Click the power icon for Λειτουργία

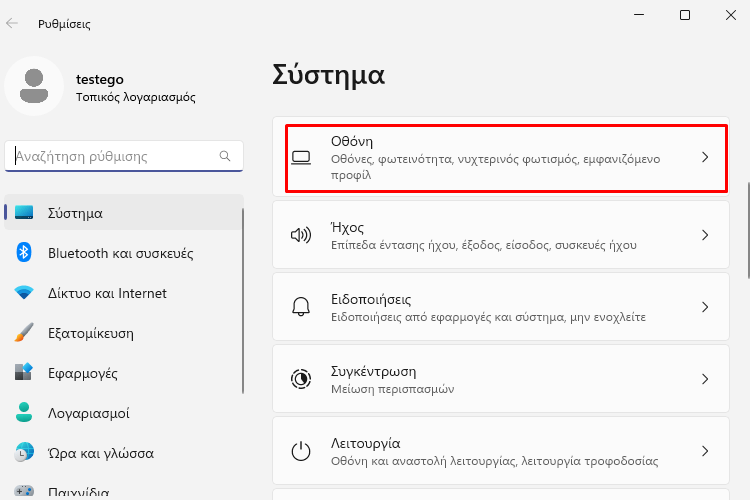pos(301,451)
